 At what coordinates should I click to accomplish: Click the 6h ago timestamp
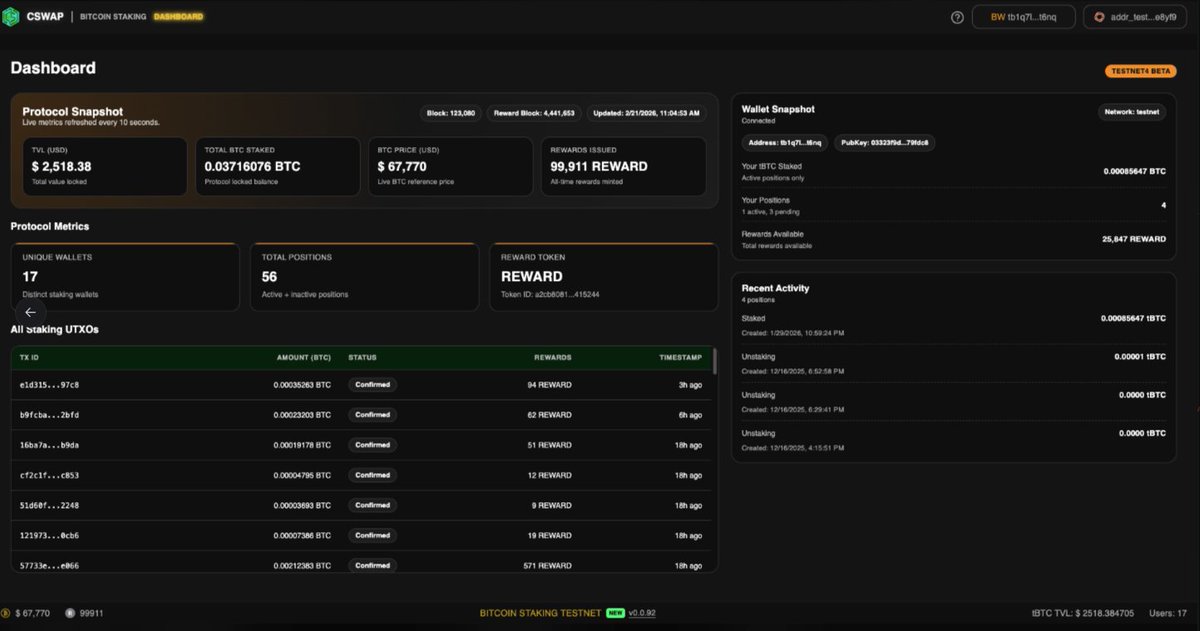(x=690, y=415)
